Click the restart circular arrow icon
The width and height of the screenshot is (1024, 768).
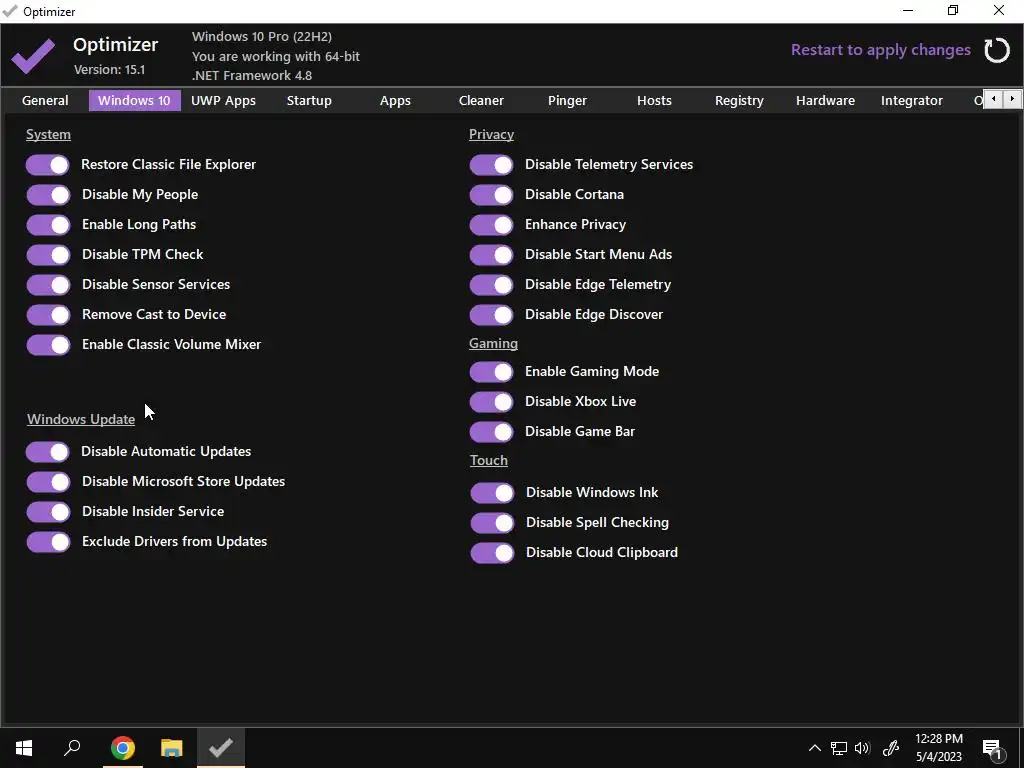pos(997,50)
